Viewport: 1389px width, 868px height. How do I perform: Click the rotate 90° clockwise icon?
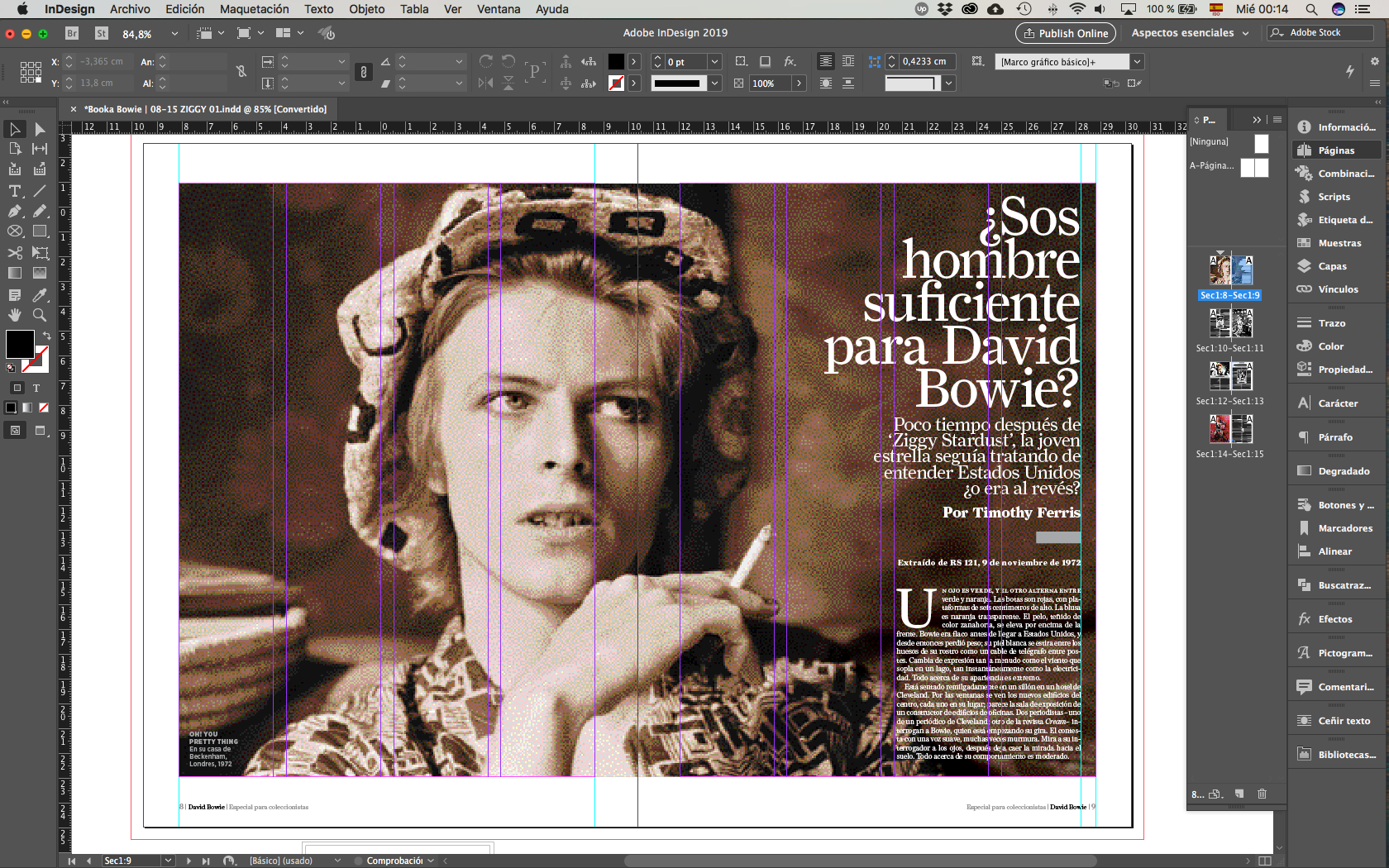486,61
